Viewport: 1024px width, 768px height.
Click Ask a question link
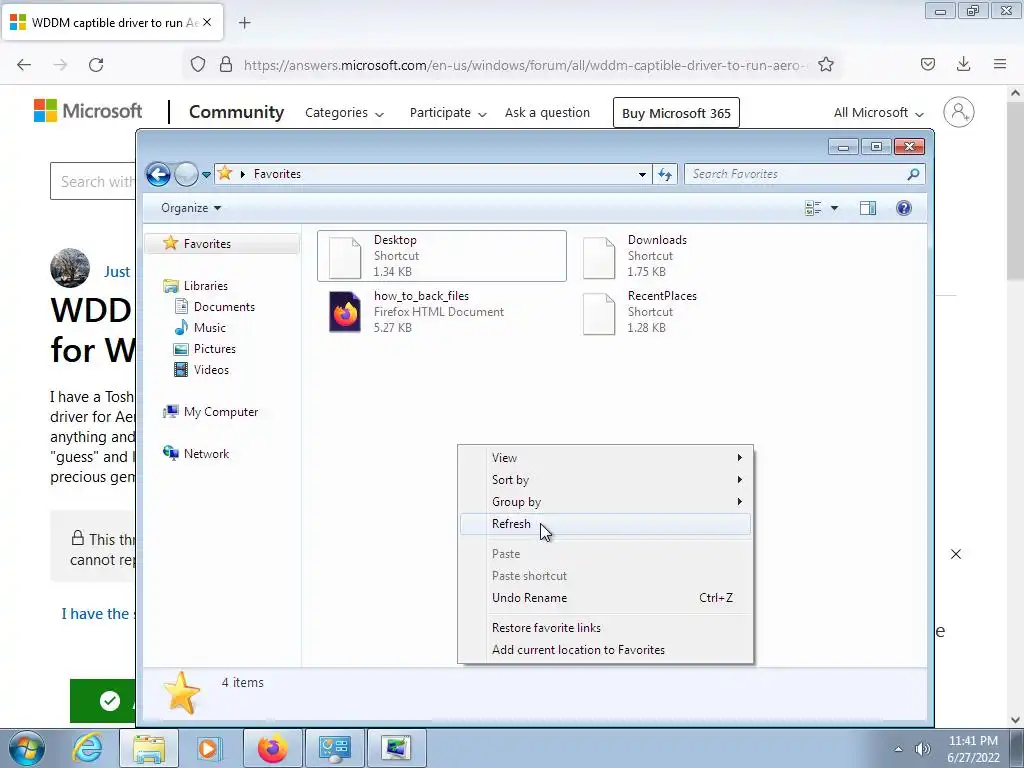[547, 112]
